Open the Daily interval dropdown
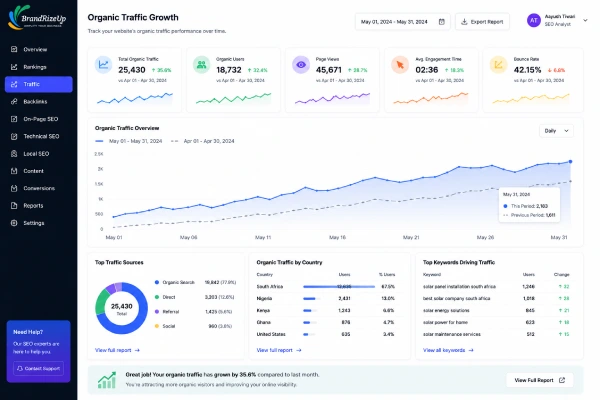 pyautogui.click(x=556, y=131)
